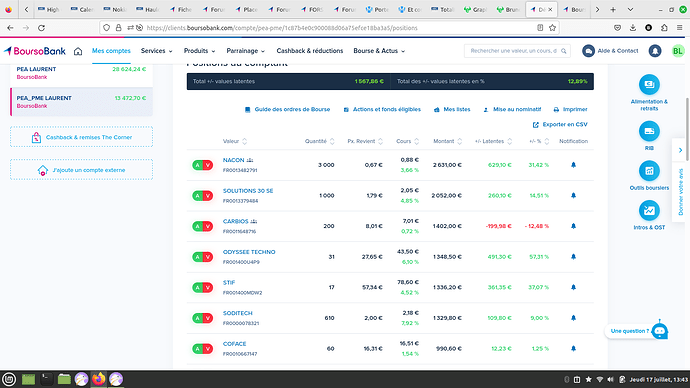Toggle reader view icon in address bar
The width and height of the screenshot is (690, 388).
(x=540, y=28)
